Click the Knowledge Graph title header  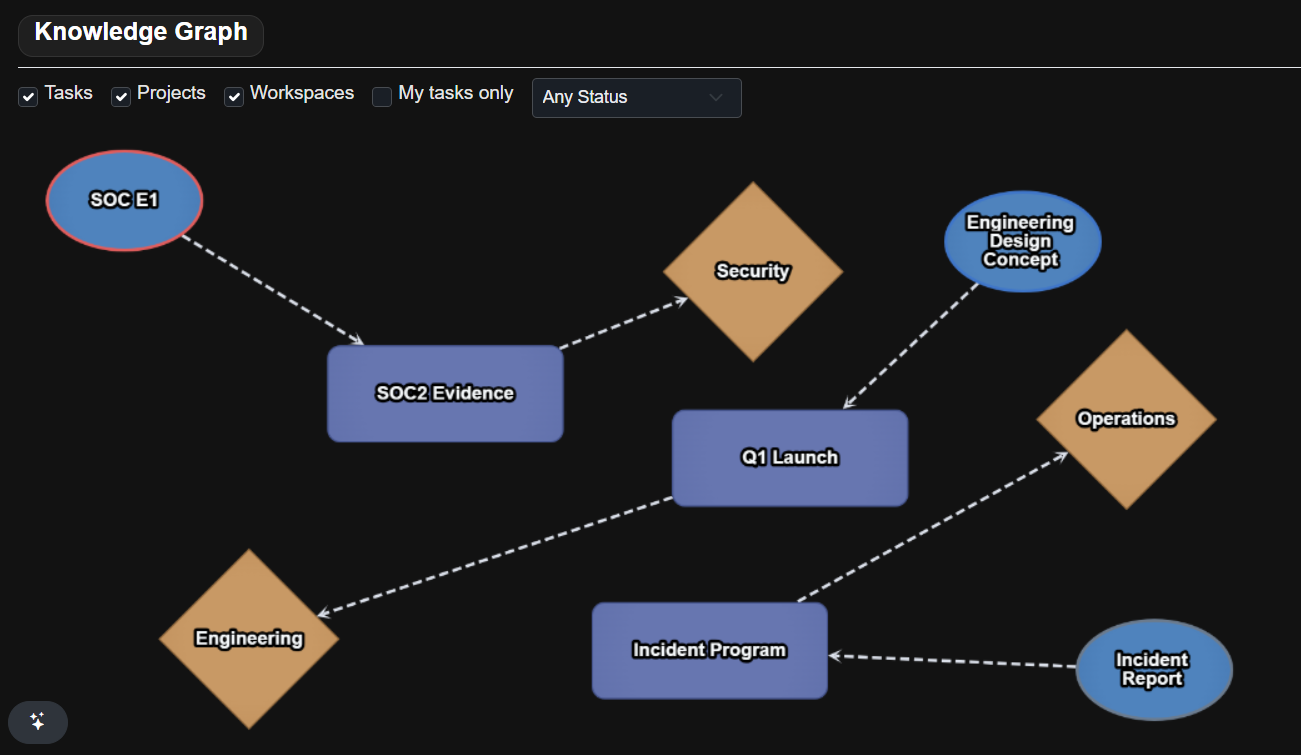coord(140,32)
